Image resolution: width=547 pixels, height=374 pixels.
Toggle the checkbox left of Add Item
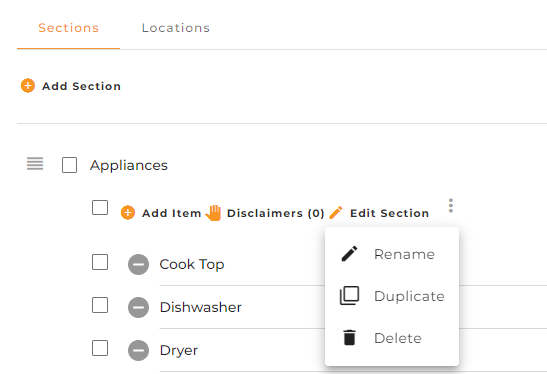point(100,208)
